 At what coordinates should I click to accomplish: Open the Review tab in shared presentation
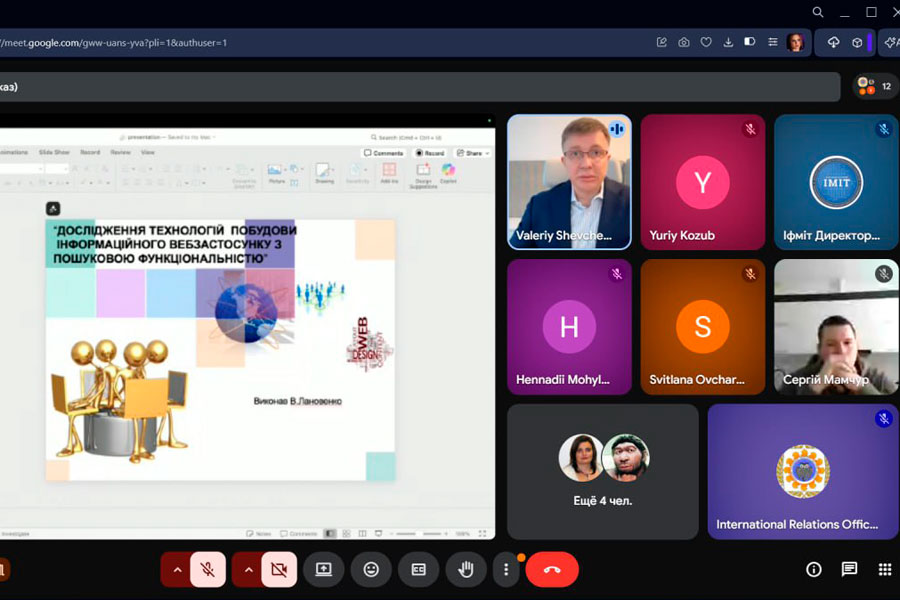tap(120, 152)
